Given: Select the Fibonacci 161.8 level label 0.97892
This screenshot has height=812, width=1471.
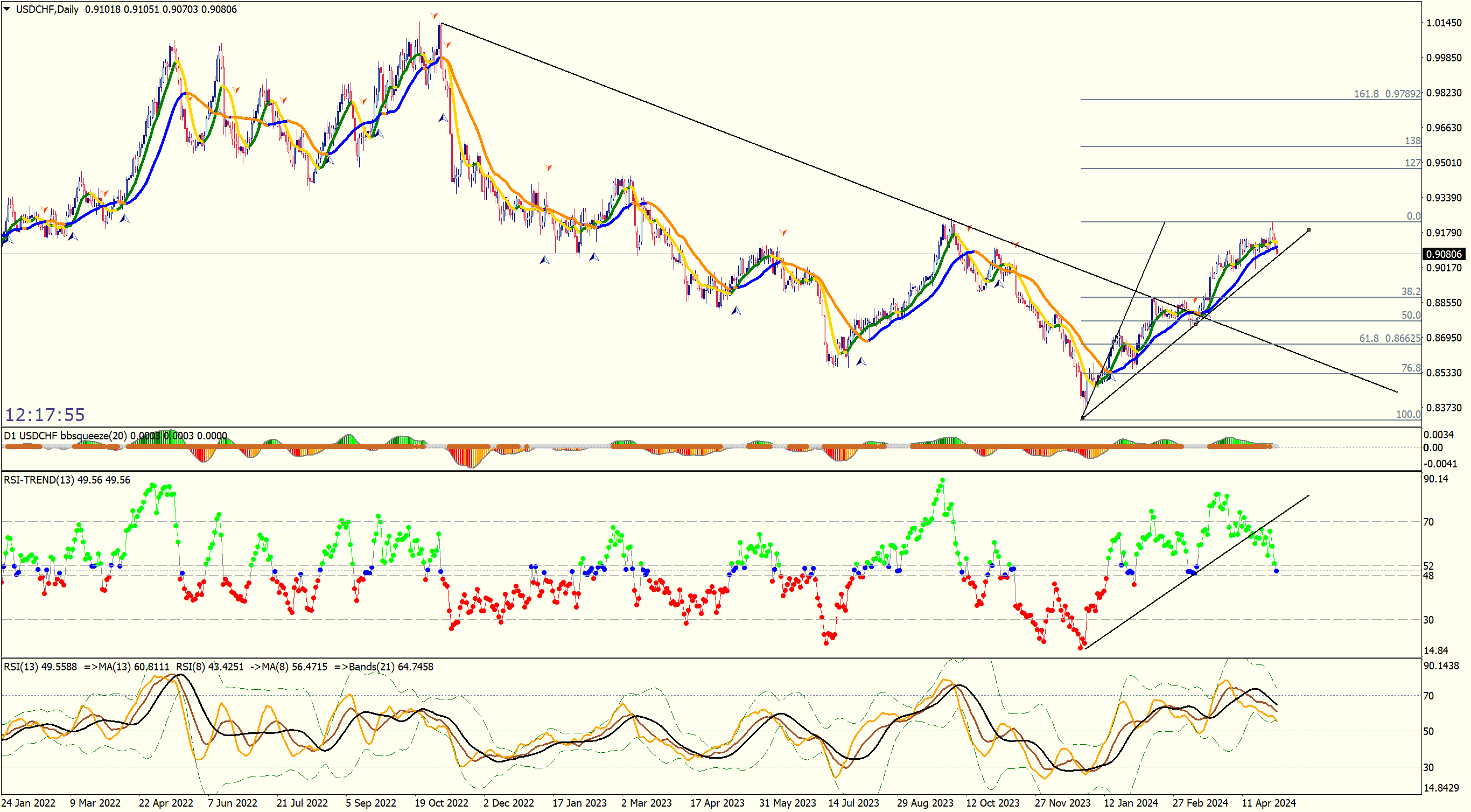Looking at the screenshot, I should point(1386,94).
